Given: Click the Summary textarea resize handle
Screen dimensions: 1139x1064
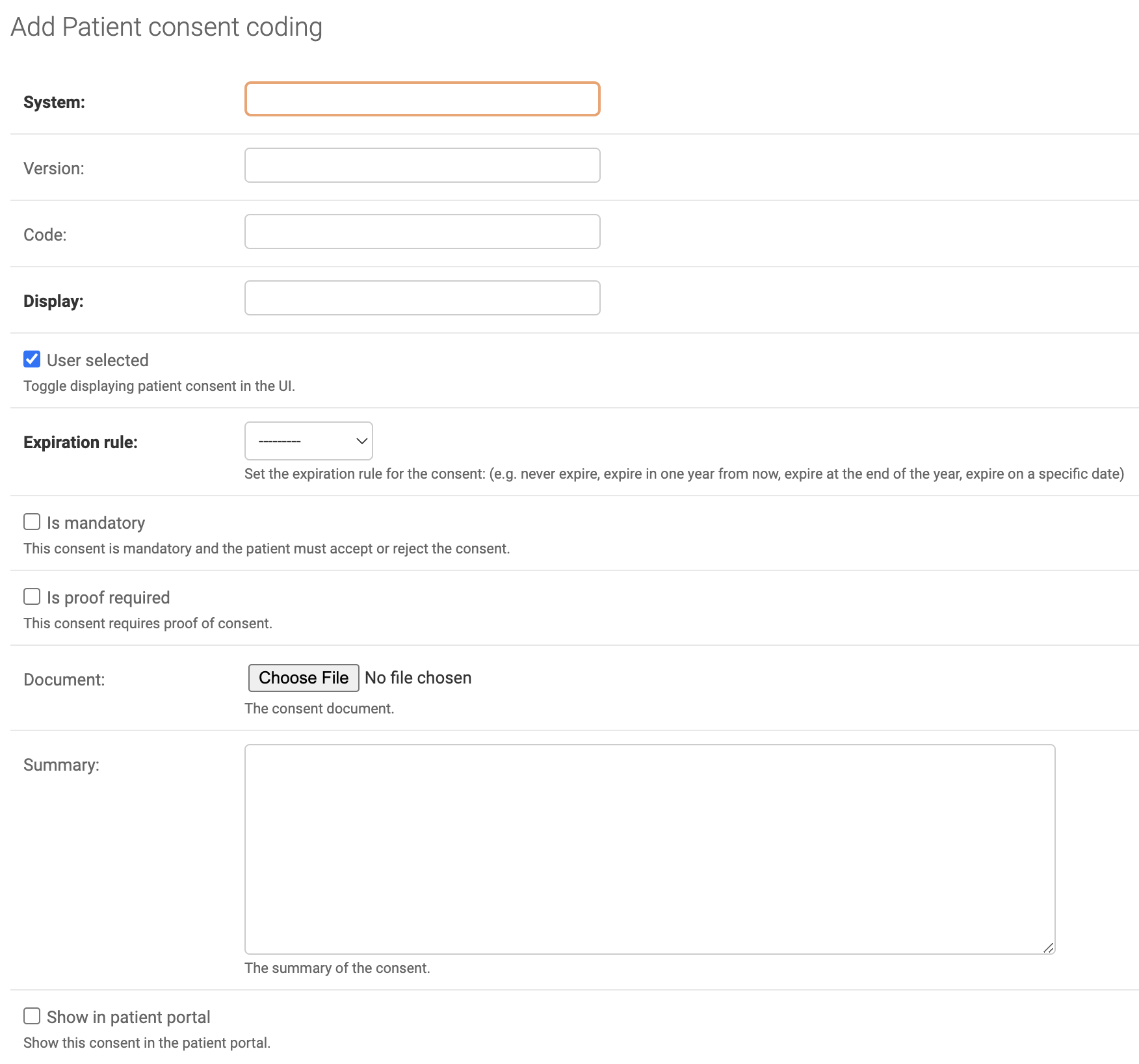Looking at the screenshot, I should [1048, 948].
